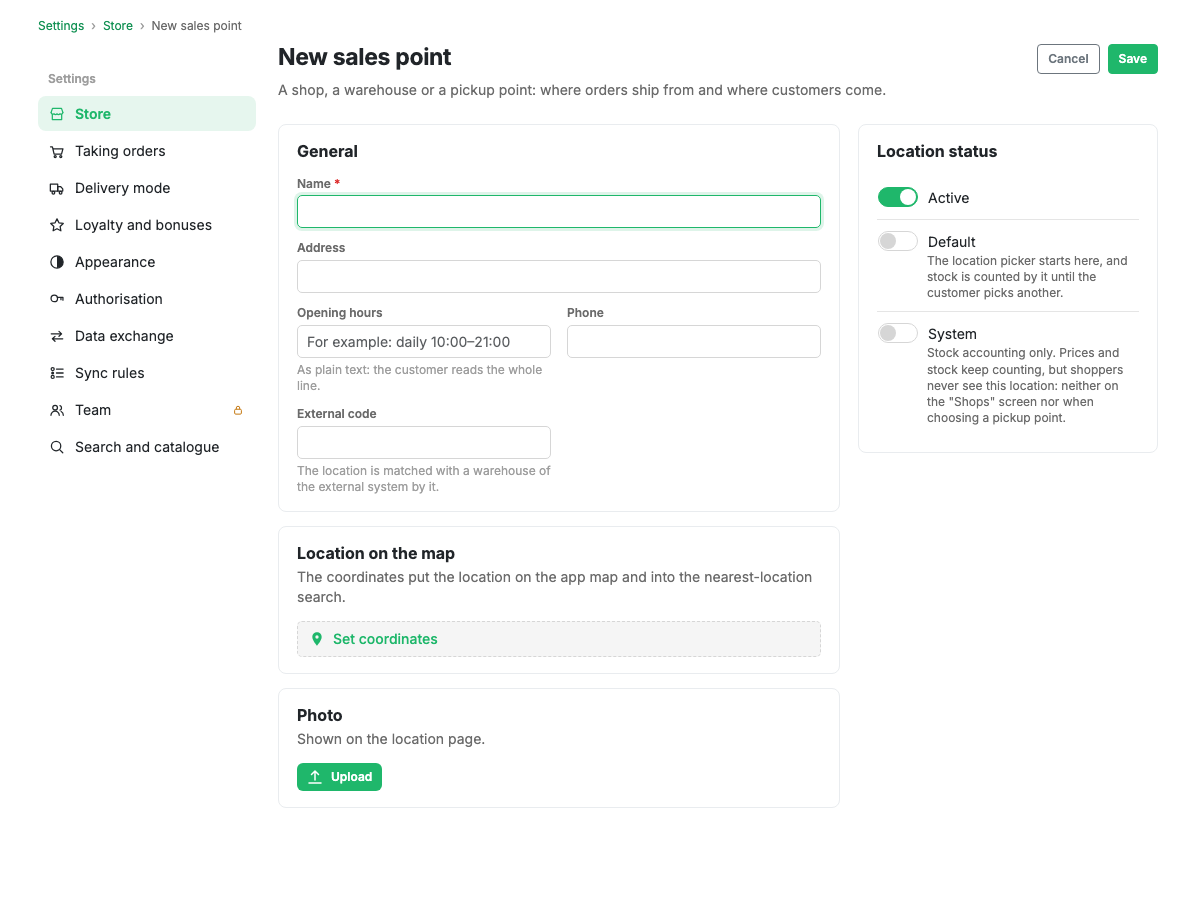Click the orange lock icon next to Team

(238, 410)
